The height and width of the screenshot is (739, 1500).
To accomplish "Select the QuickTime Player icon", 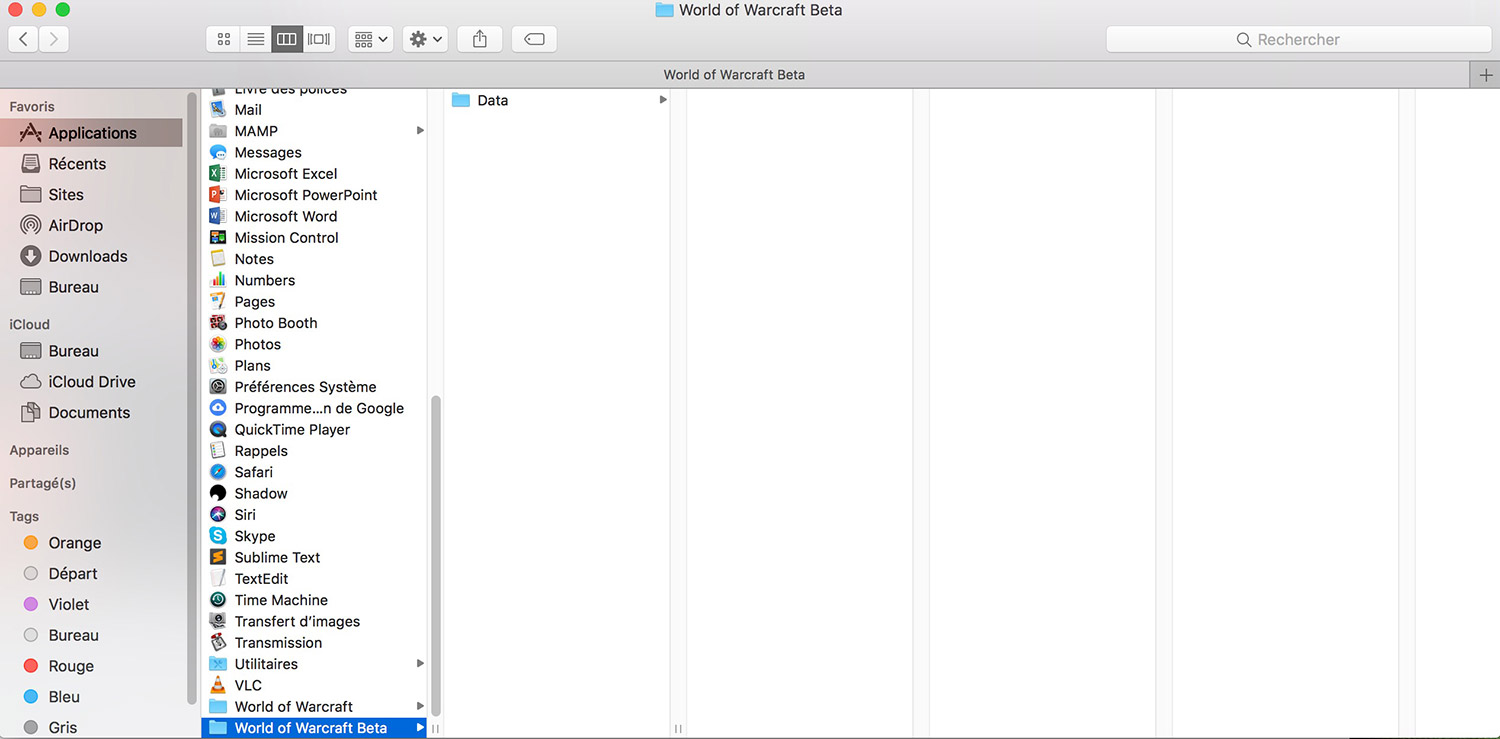I will click(x=218, y=430).
